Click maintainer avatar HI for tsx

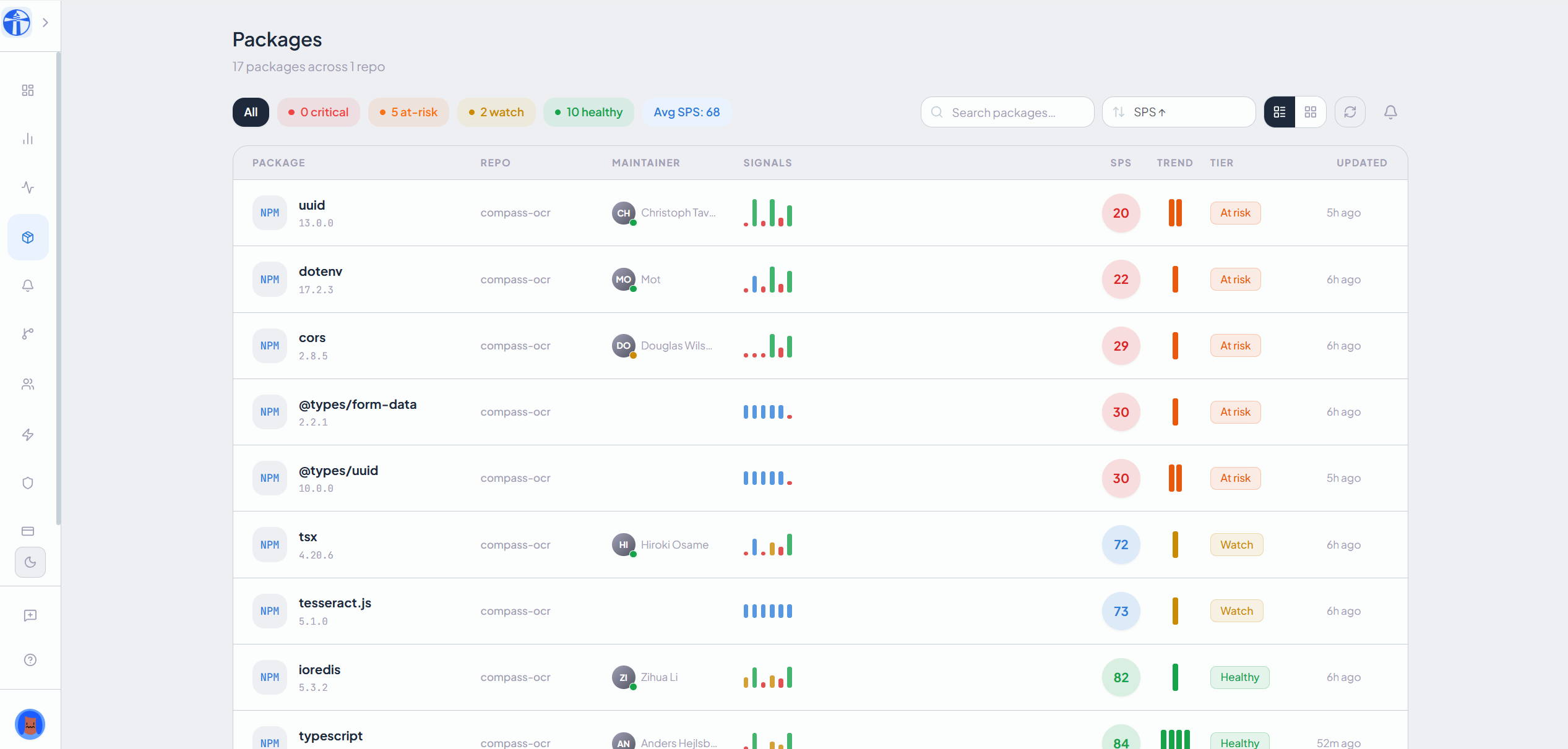pos(624,545)
